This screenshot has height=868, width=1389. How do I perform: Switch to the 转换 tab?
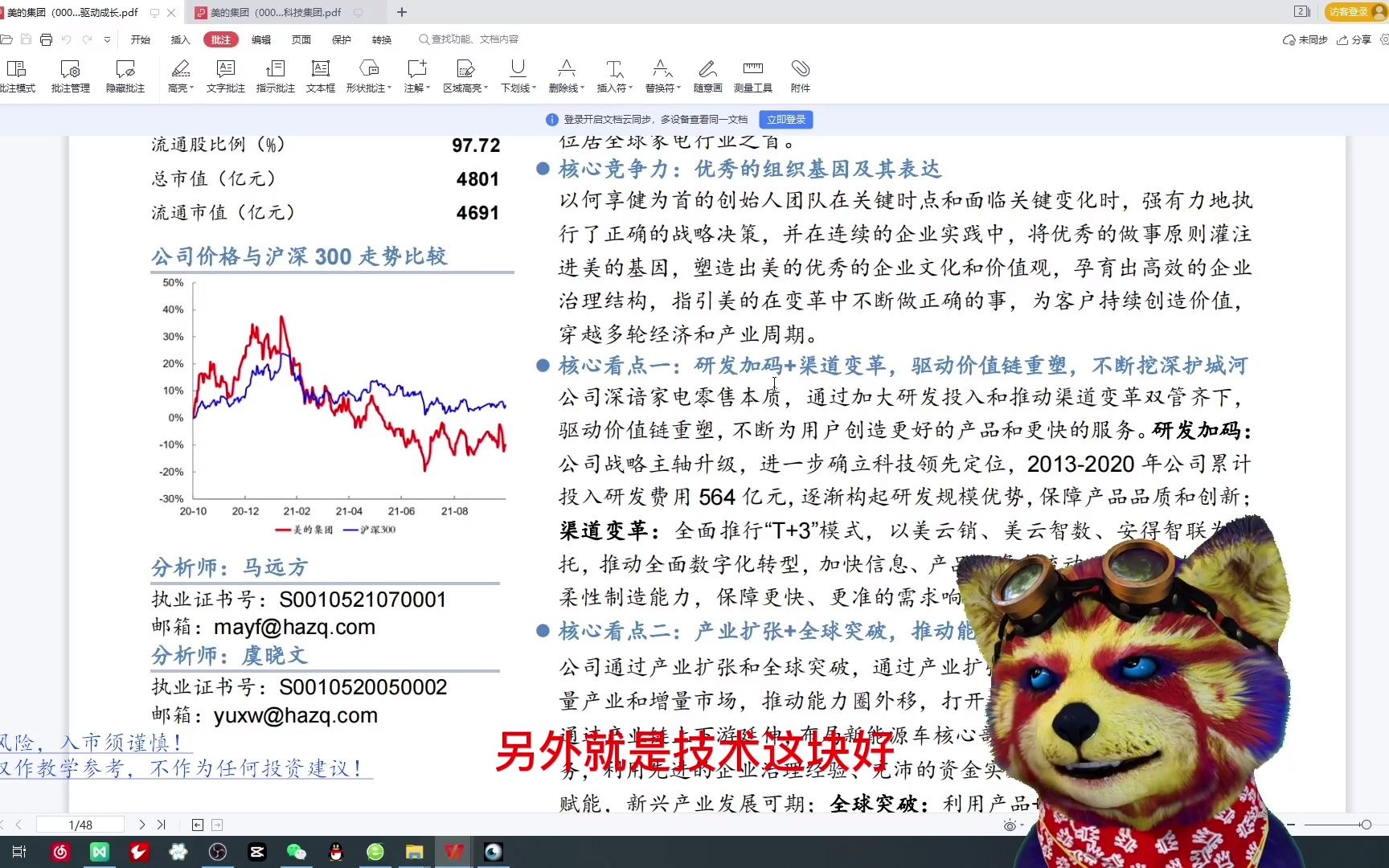click(x=382, y=39)
